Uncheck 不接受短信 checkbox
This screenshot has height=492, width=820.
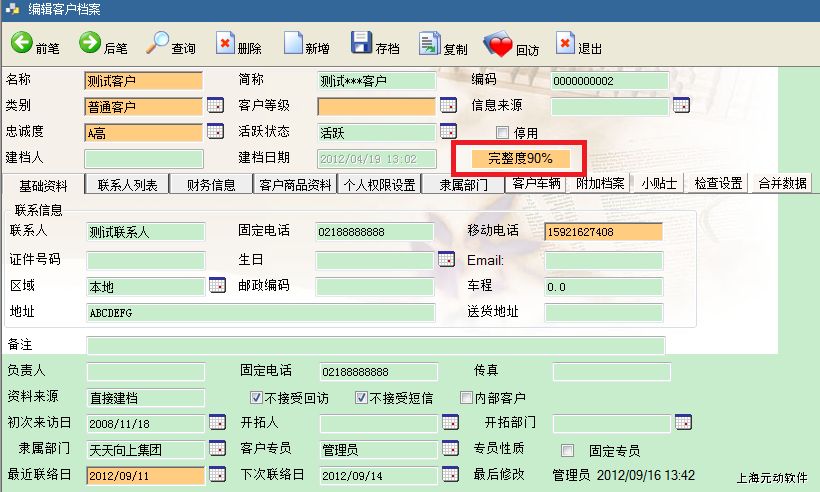click(x=361, y=397)
